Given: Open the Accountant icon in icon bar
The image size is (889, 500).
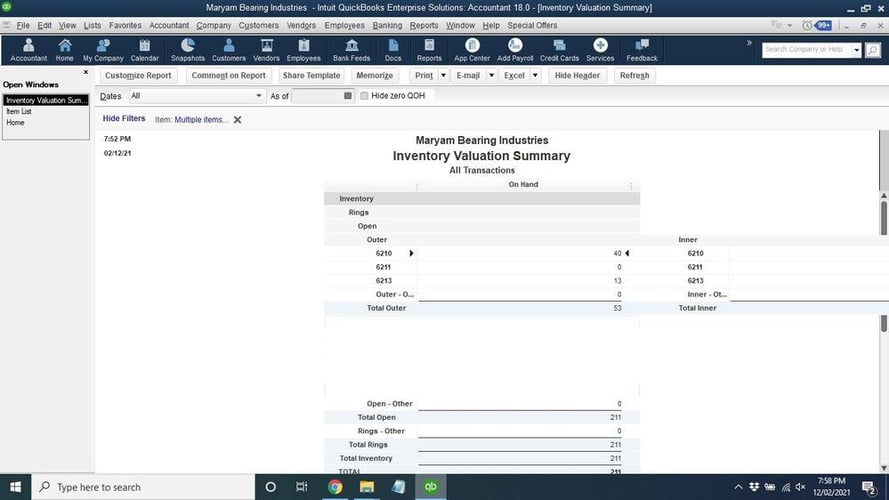Looking at the screenshot, I should click(x=28, y=50).
